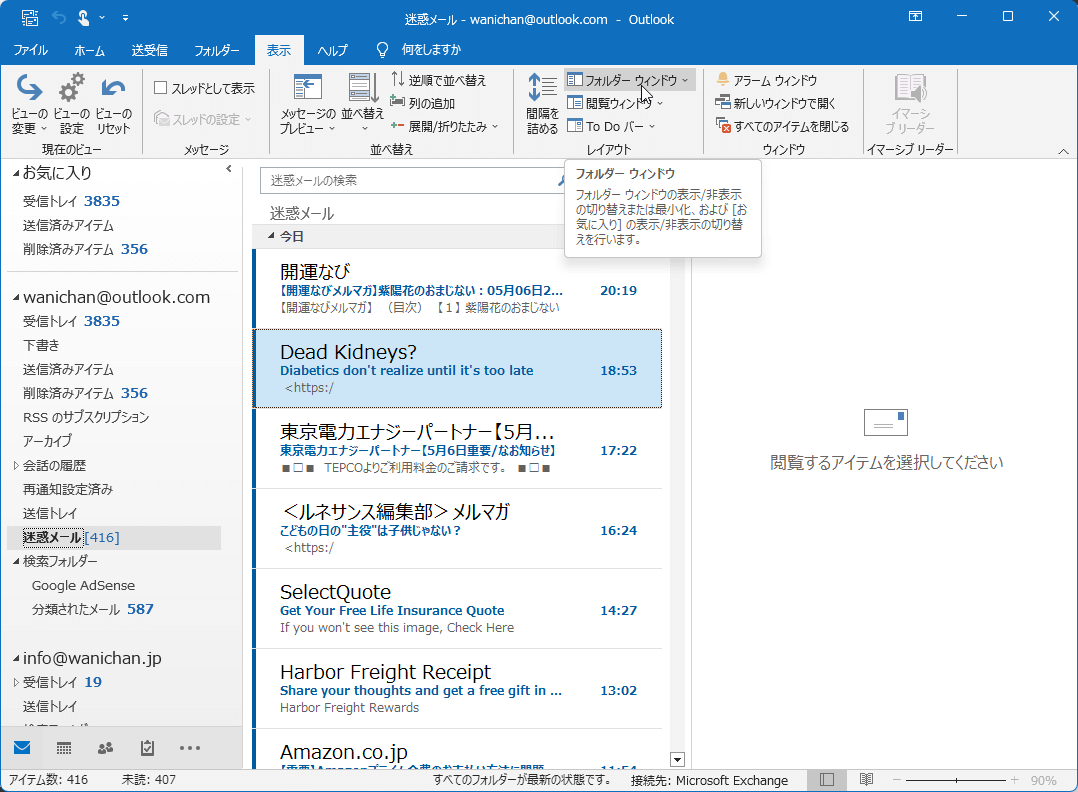Open the SelectQuote insurance email
This screenshot has height=792, width=1078.
[x=458, y=609]
